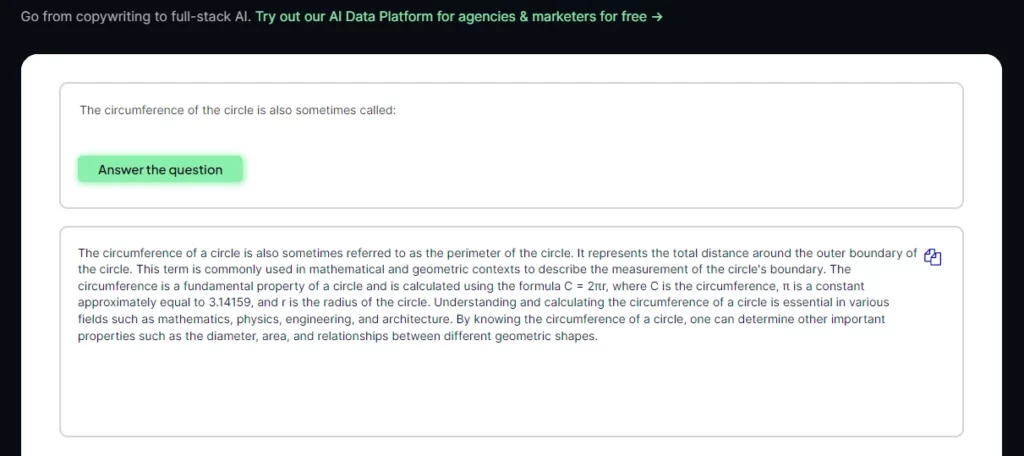Viewport: 1024px width, 456px height.
Task: Open the AI Data Platform free trial link
Action: click(x=459, y=17)
